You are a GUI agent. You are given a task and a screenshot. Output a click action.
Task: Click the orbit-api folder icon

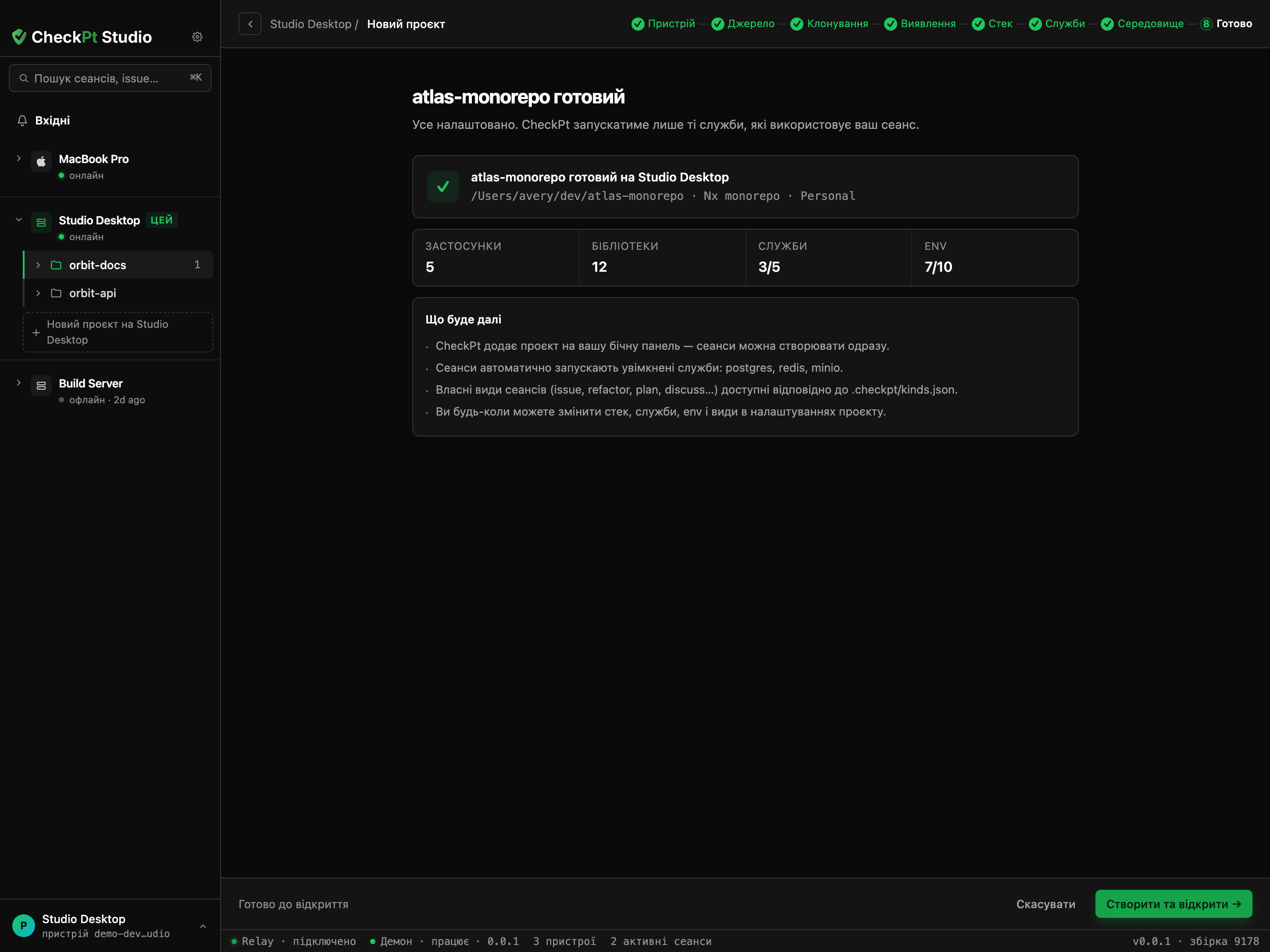pyautogui.click(x=56, y=293)
